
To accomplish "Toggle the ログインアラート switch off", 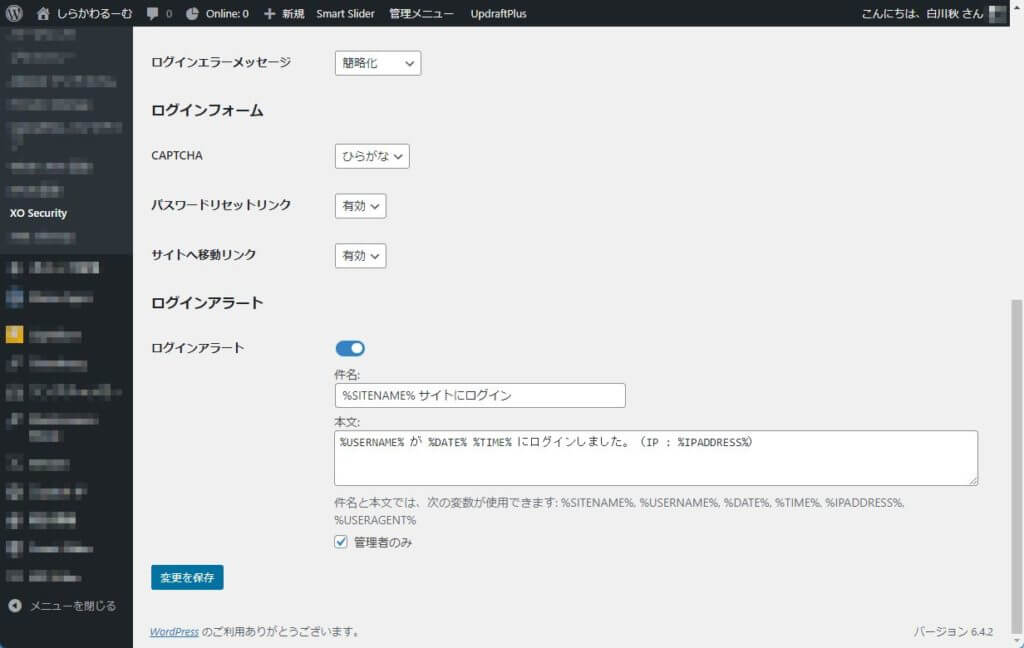I will 350,348.
